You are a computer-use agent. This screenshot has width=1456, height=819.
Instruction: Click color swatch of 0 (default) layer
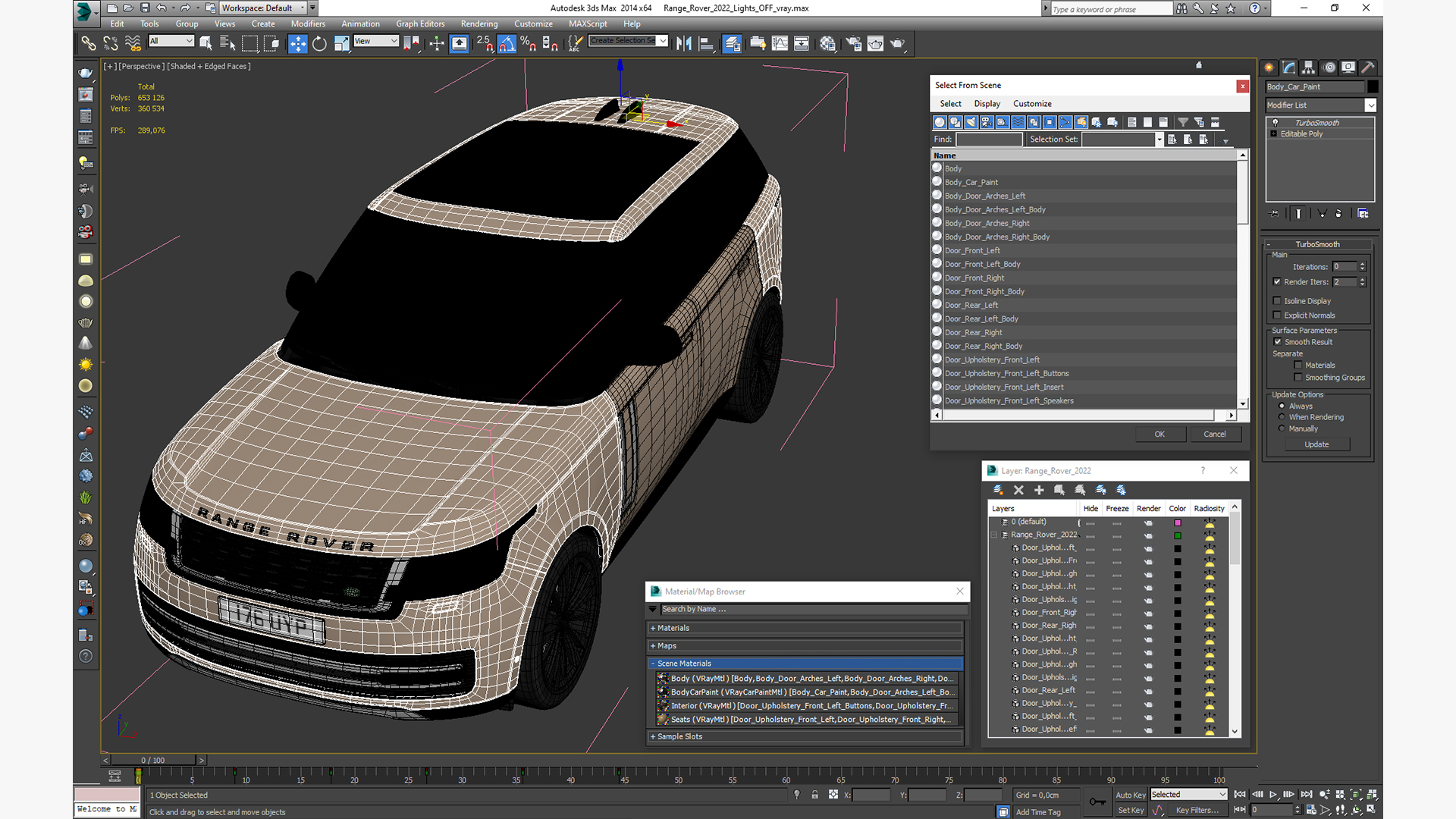(x=1178, y=522)
